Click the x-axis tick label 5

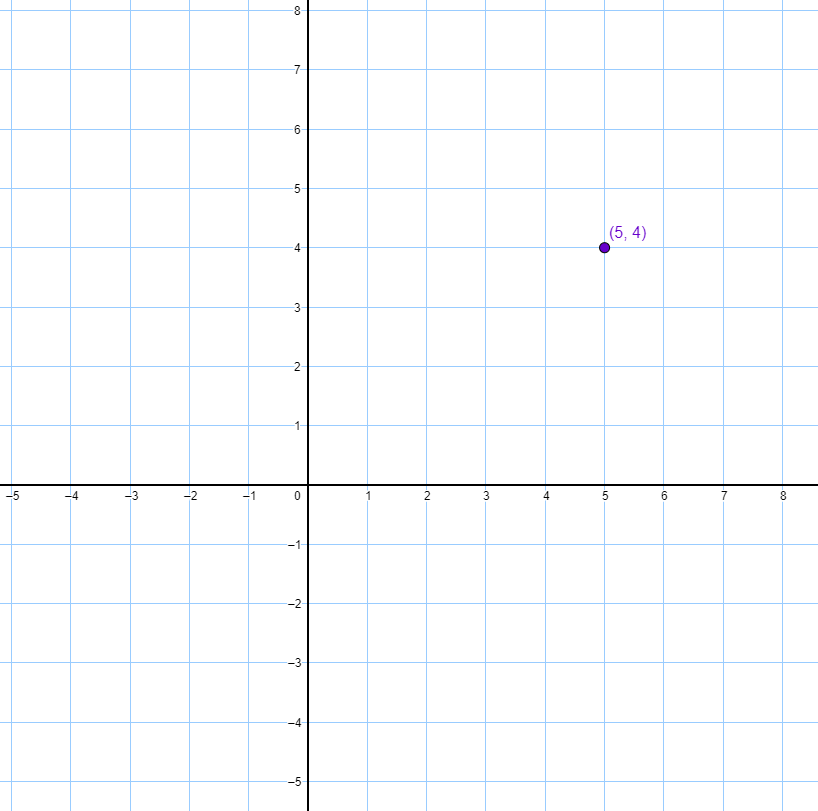point(605,496)
